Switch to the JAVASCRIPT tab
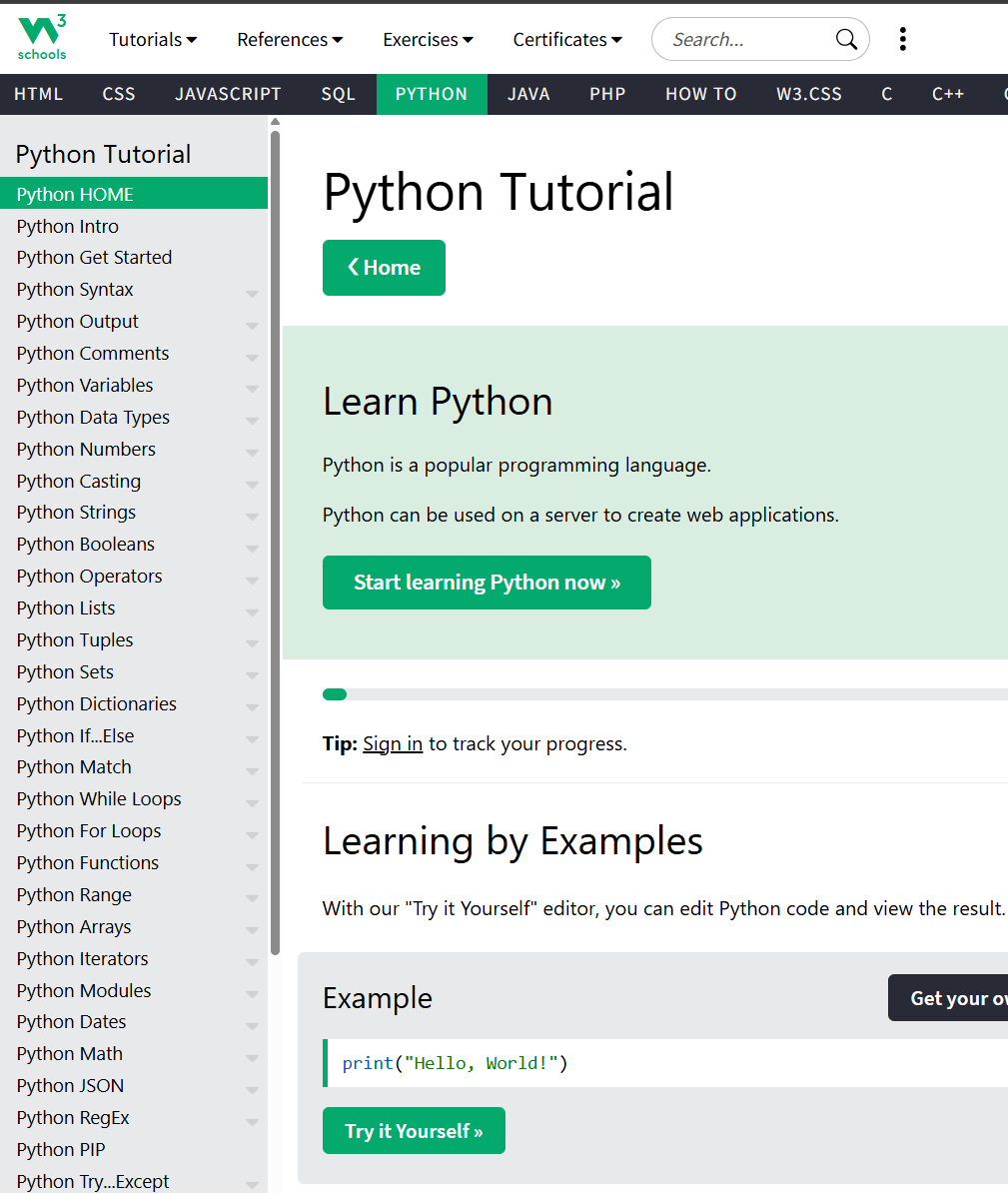 pos(228,94)
